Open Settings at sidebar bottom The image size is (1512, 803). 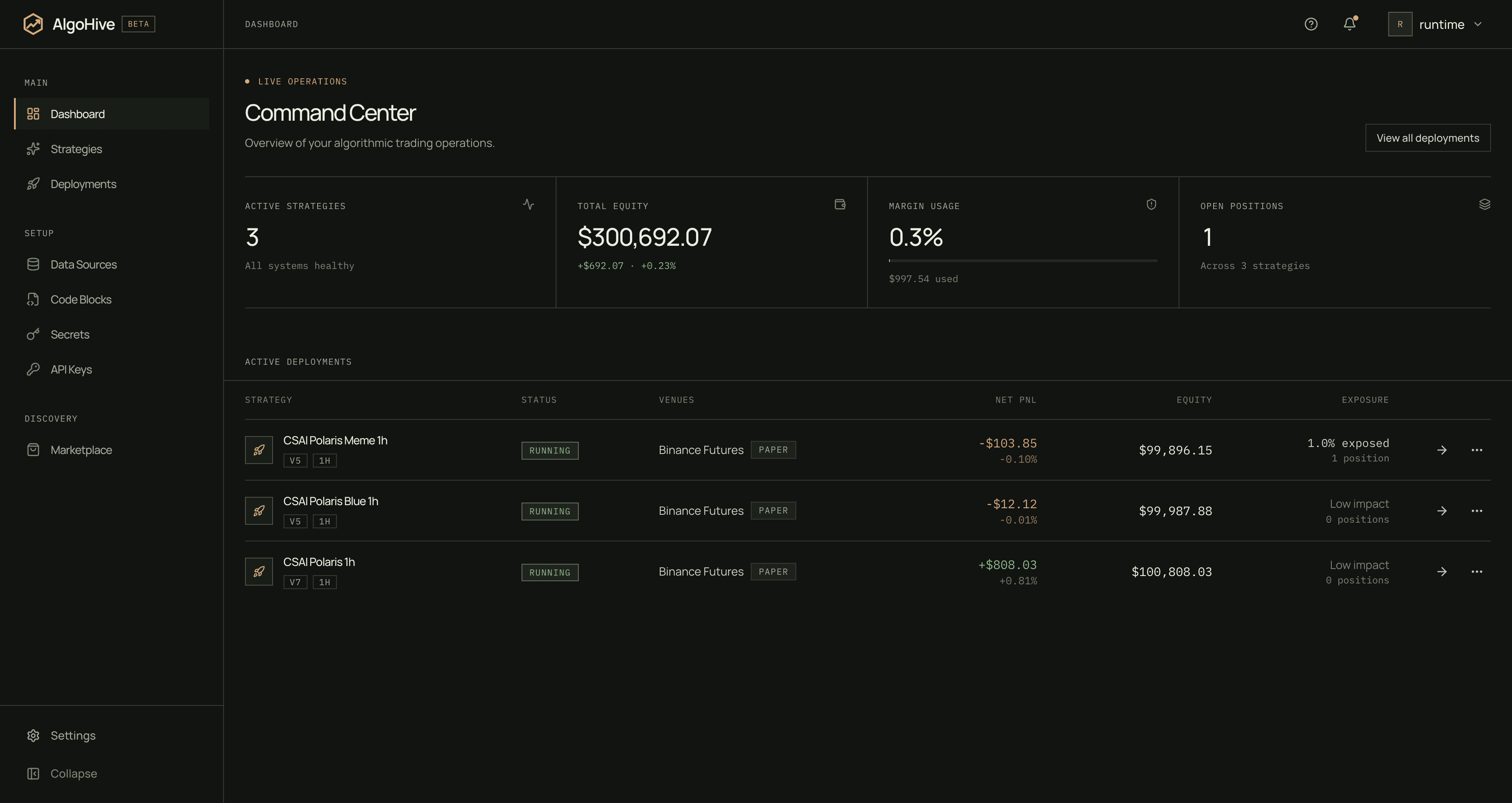[112, 736]
